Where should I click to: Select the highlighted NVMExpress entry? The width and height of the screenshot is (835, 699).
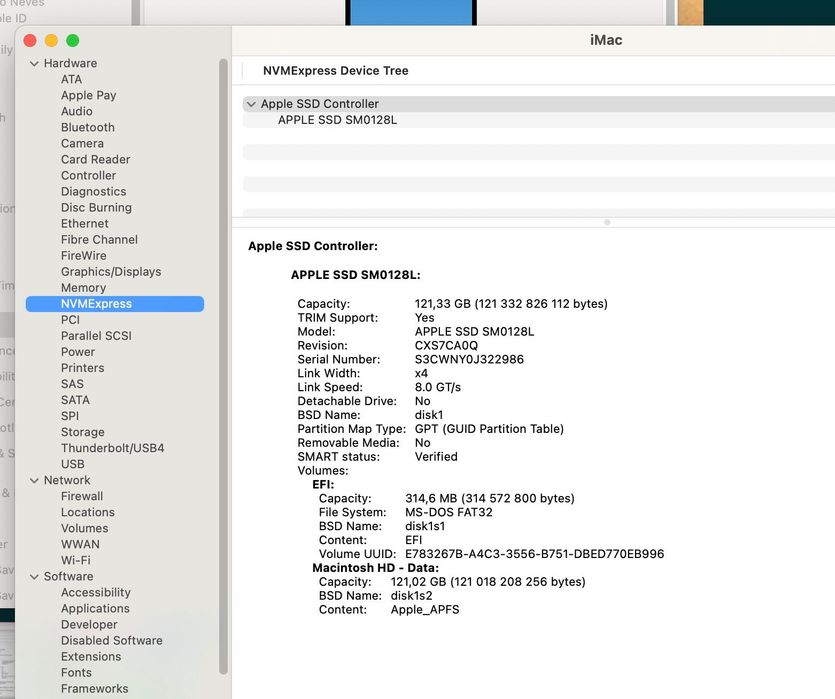tap(114, 303)
